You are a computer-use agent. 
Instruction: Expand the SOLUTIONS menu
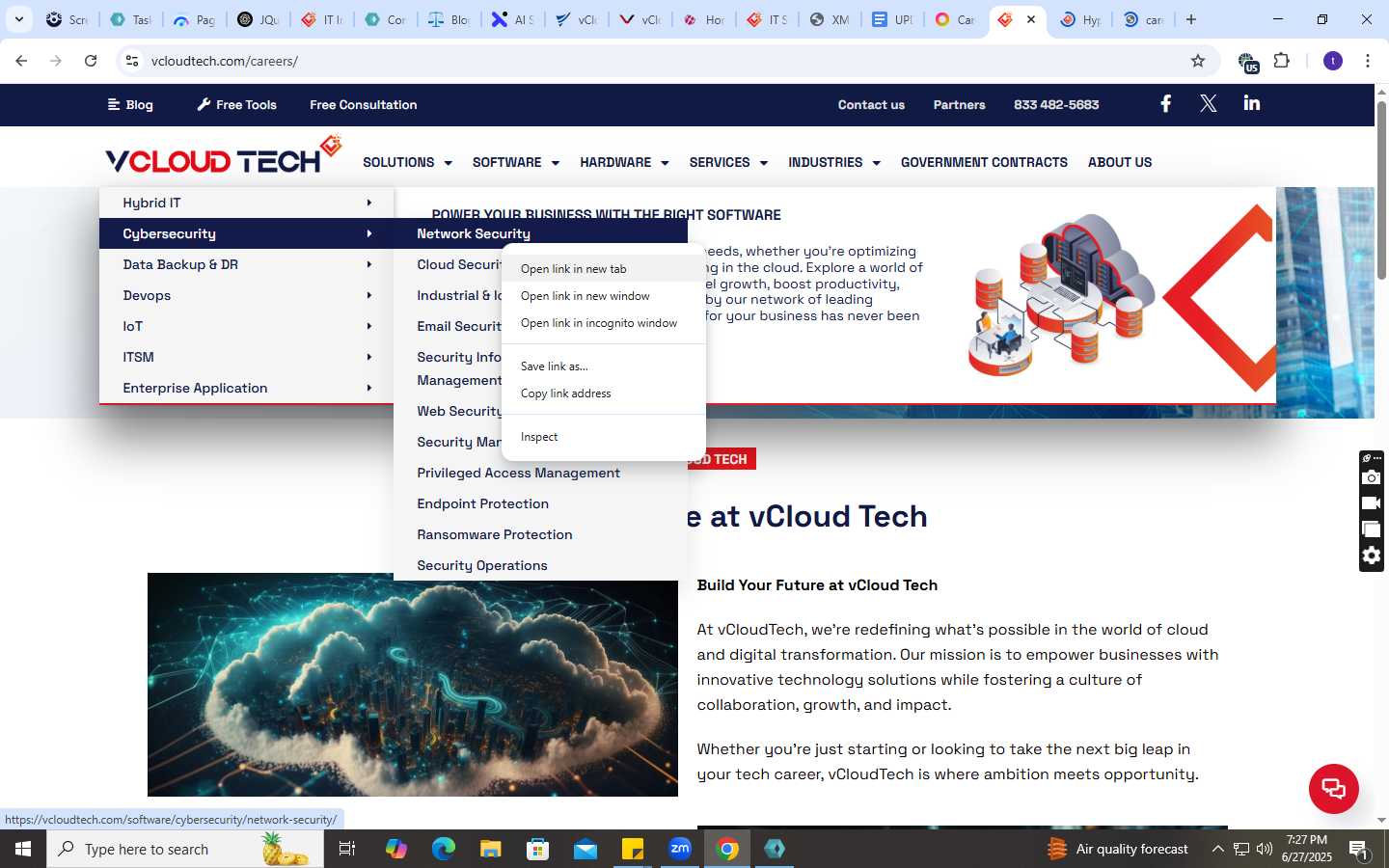tap(407, 162)
